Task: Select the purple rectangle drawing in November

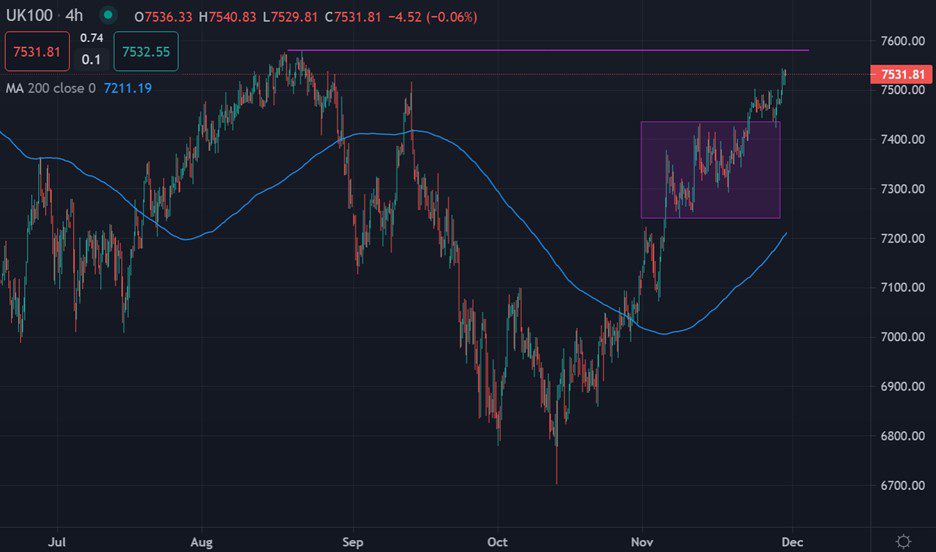Action: [710, 170]
